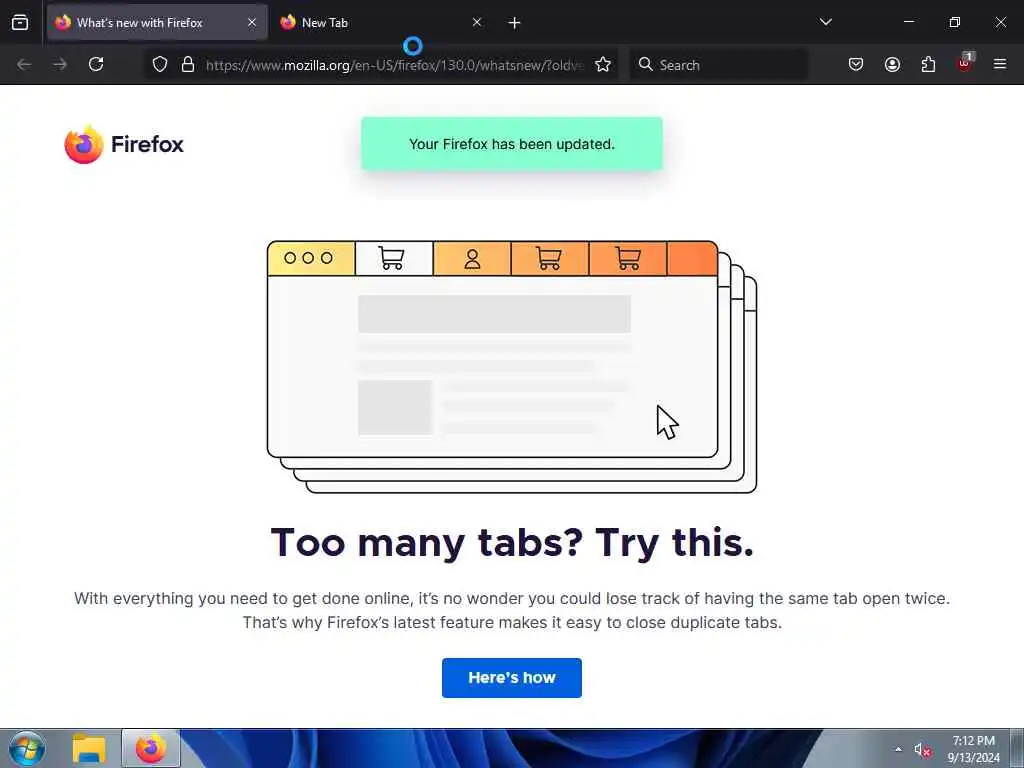
Task: Open tracking protection shield icon
Action: point(160,65)
